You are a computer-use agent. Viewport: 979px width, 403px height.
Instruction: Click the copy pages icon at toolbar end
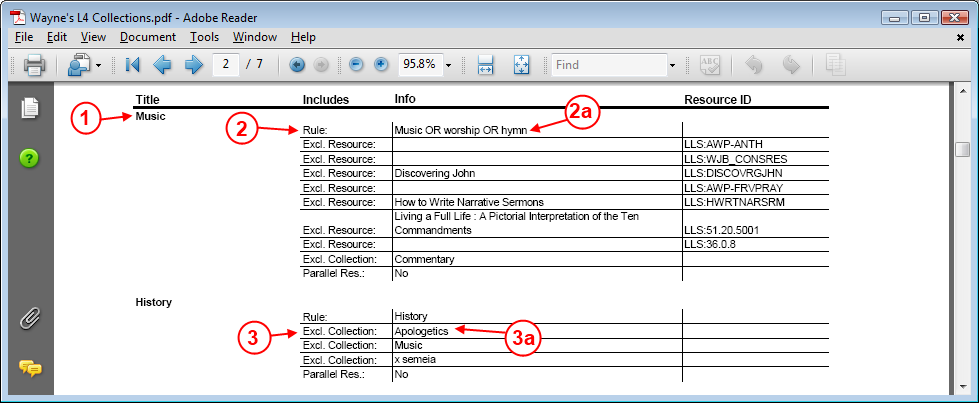(835, 64)
